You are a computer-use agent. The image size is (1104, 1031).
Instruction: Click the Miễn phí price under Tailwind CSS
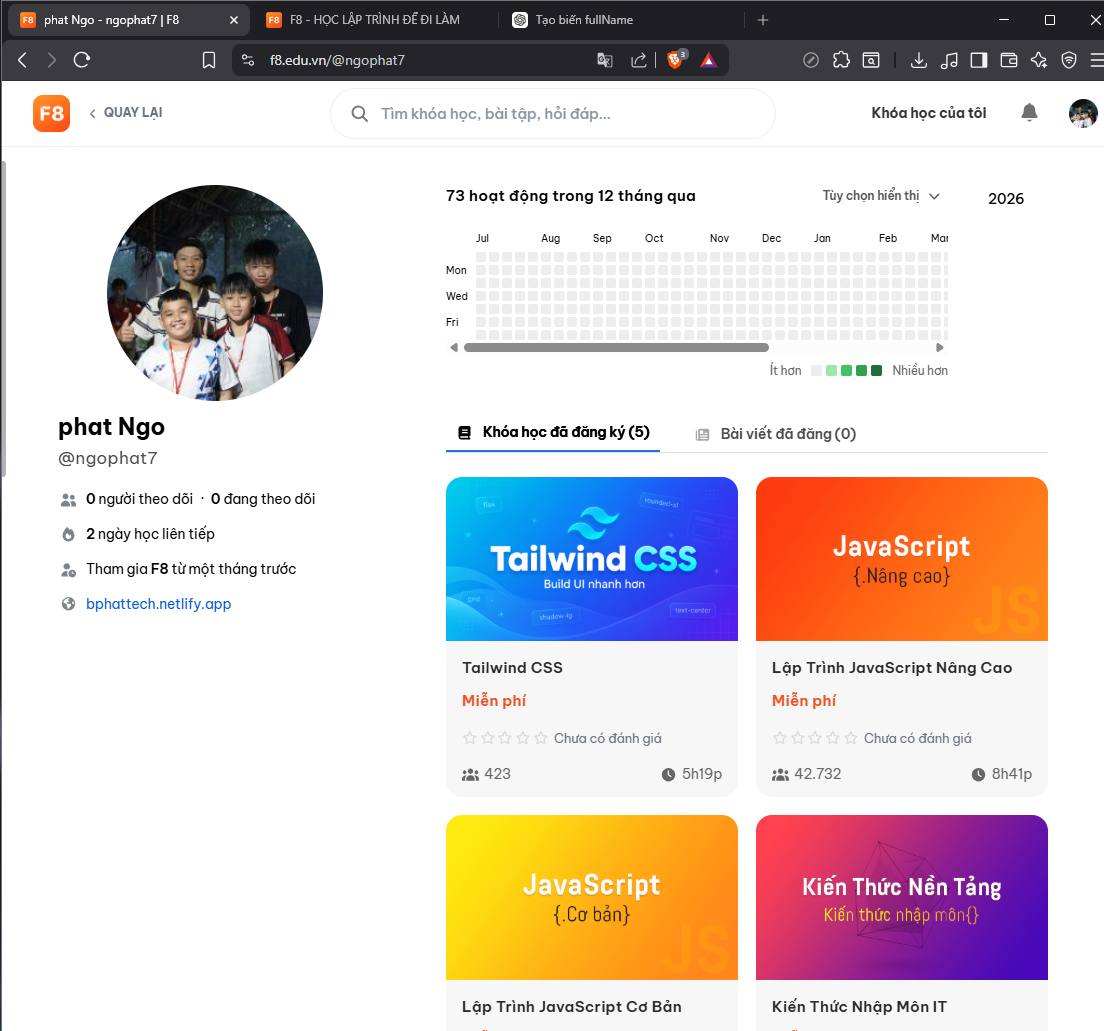(494, 701)
